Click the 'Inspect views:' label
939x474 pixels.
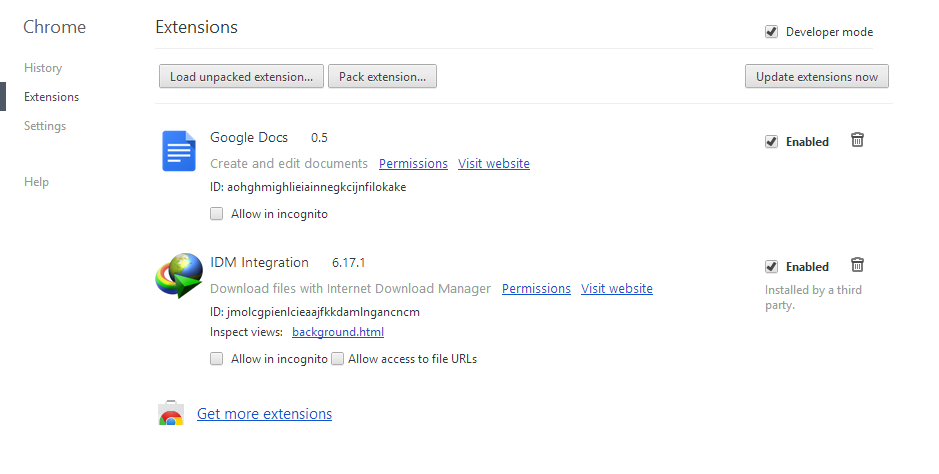[x=246, y=332]
